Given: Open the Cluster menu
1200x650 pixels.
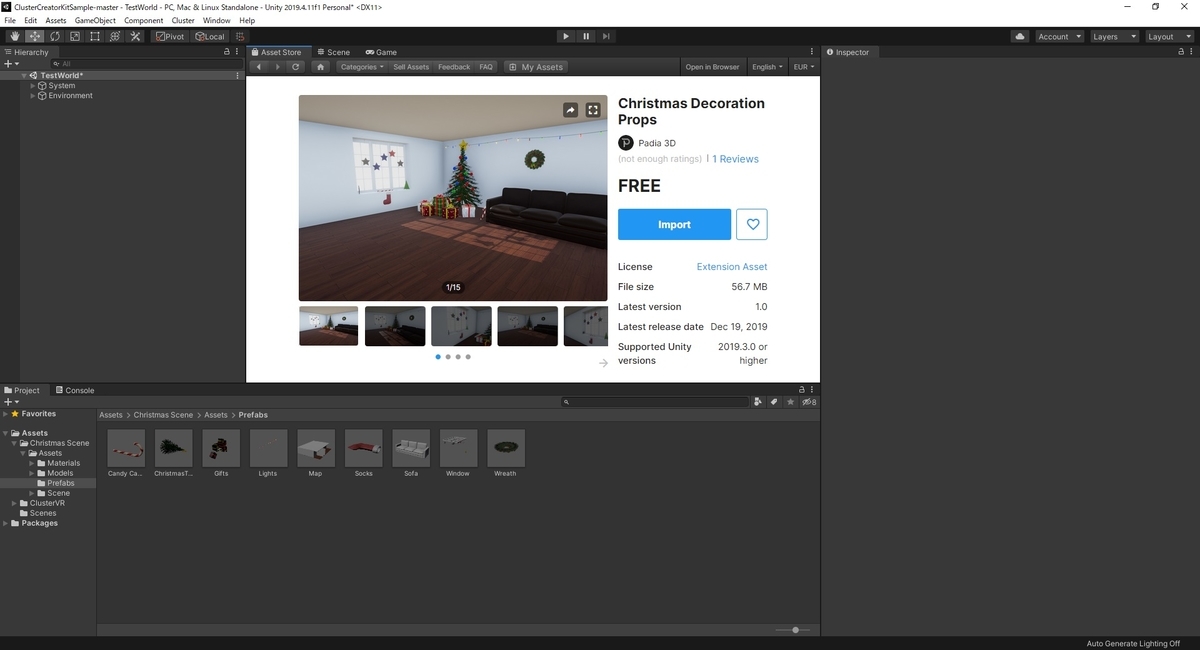Looking at the screenshot, I should (x=183, y=20).
